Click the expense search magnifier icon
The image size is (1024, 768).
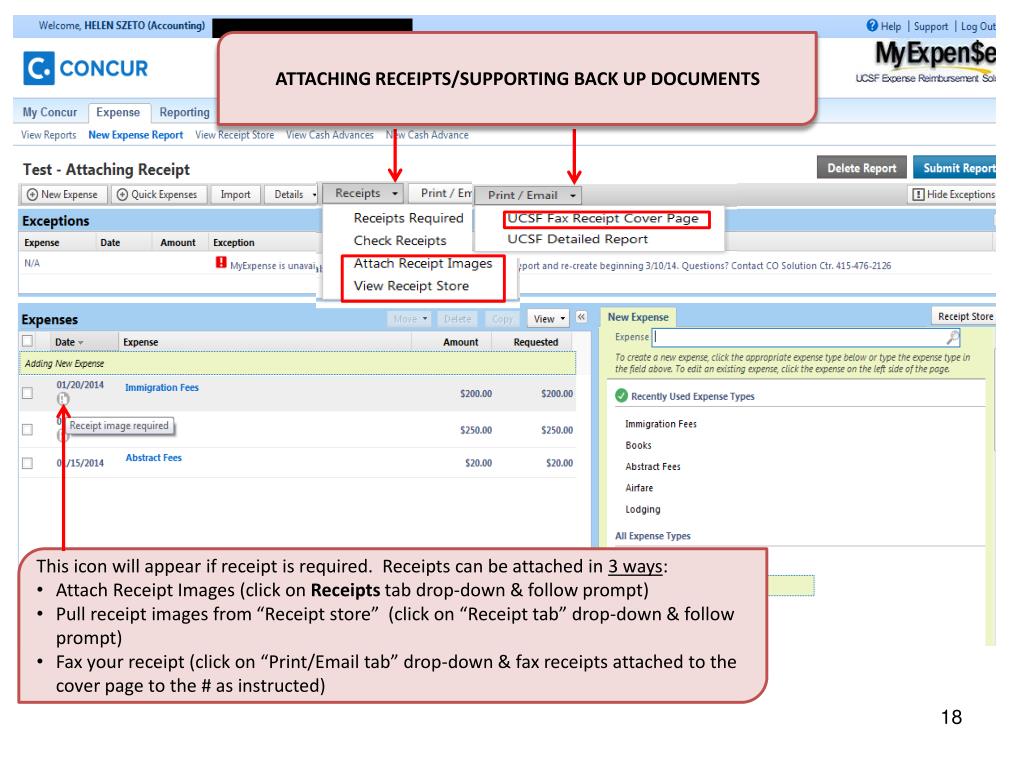(x=953, y=337)
